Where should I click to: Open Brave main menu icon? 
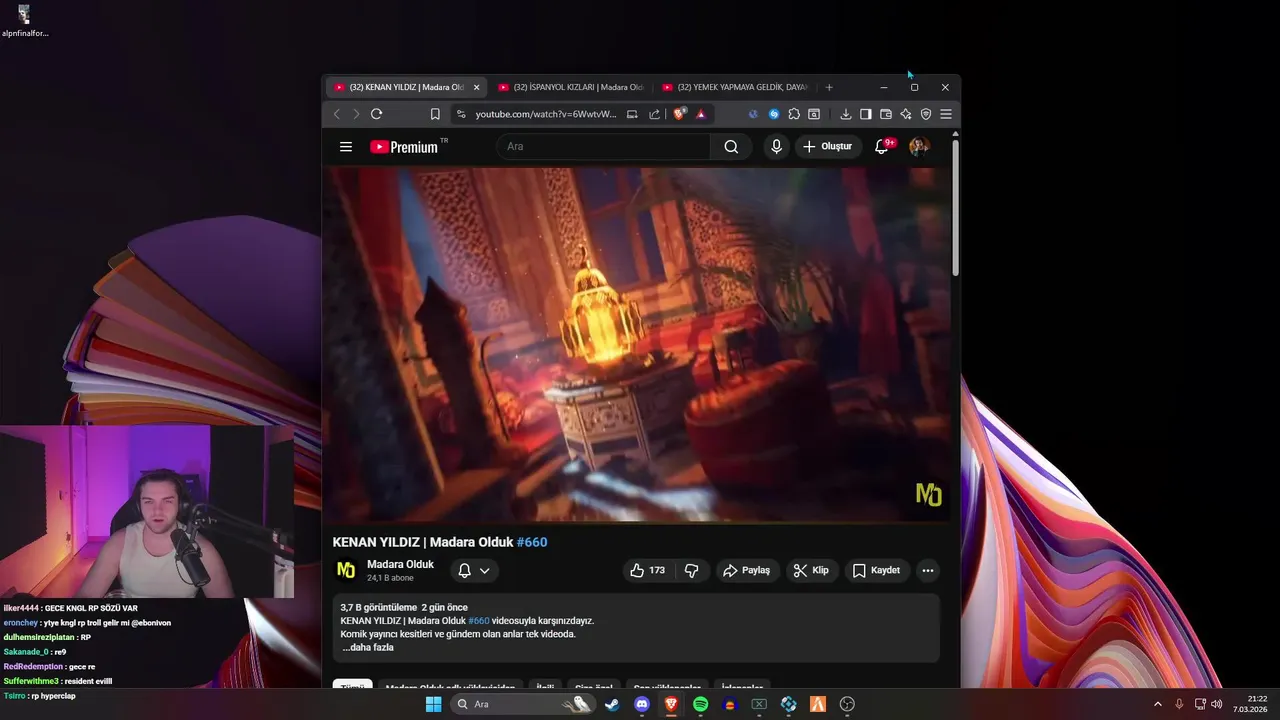pyautogui.click(x=946, y=114)
